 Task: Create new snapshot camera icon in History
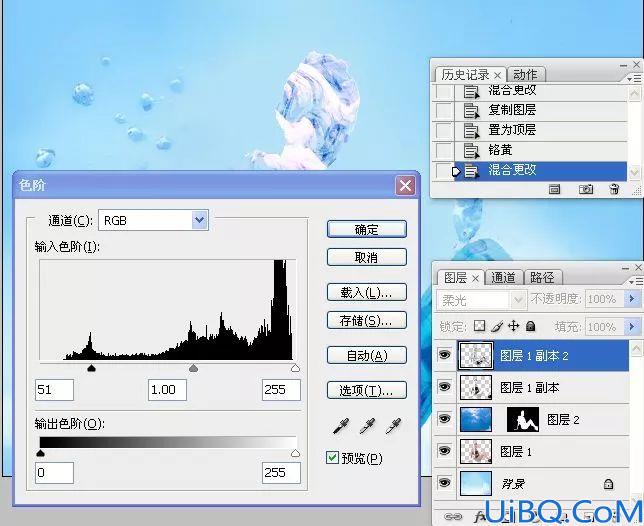point(586,189)
